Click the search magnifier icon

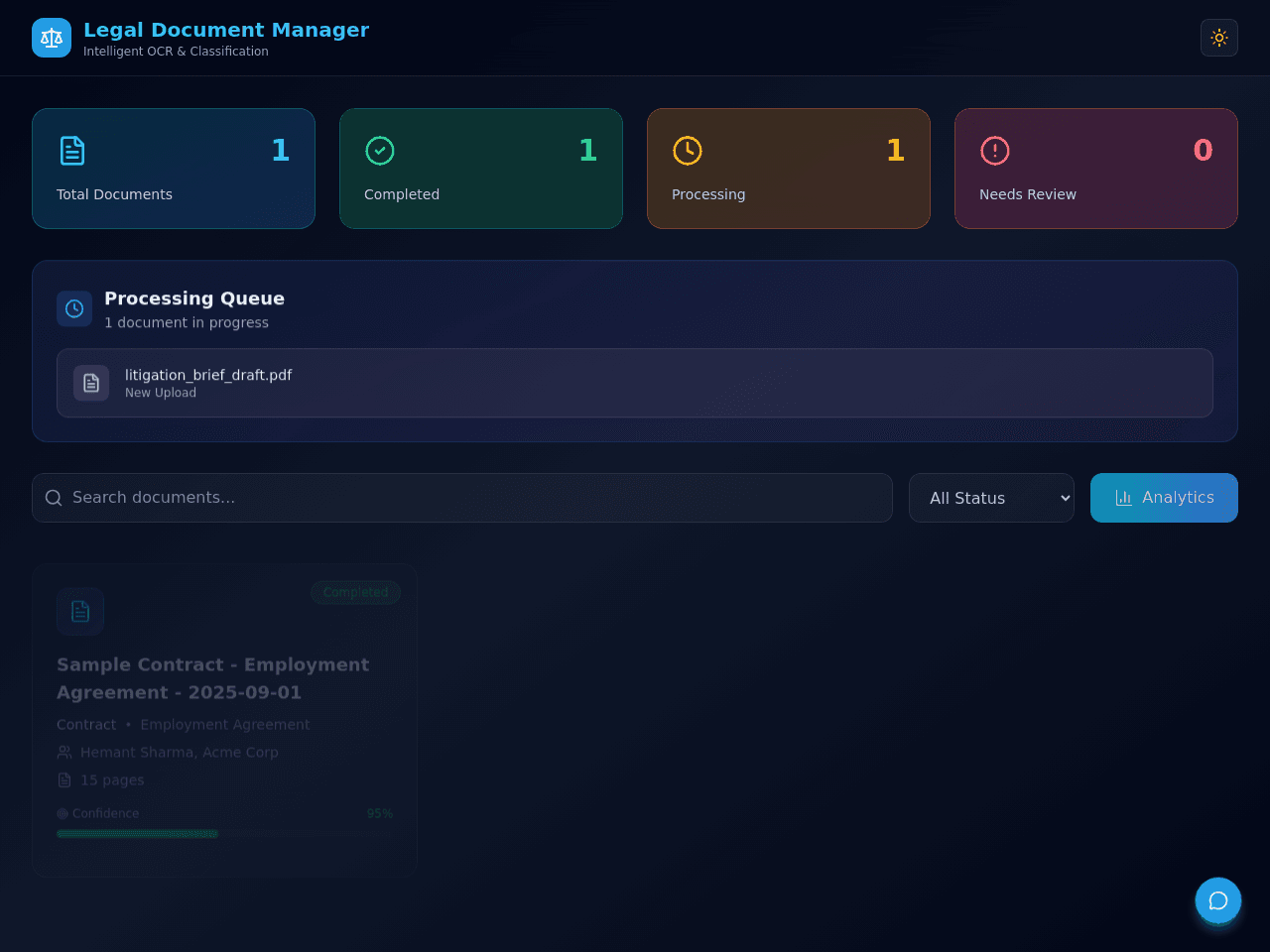[x=54, y=498]
